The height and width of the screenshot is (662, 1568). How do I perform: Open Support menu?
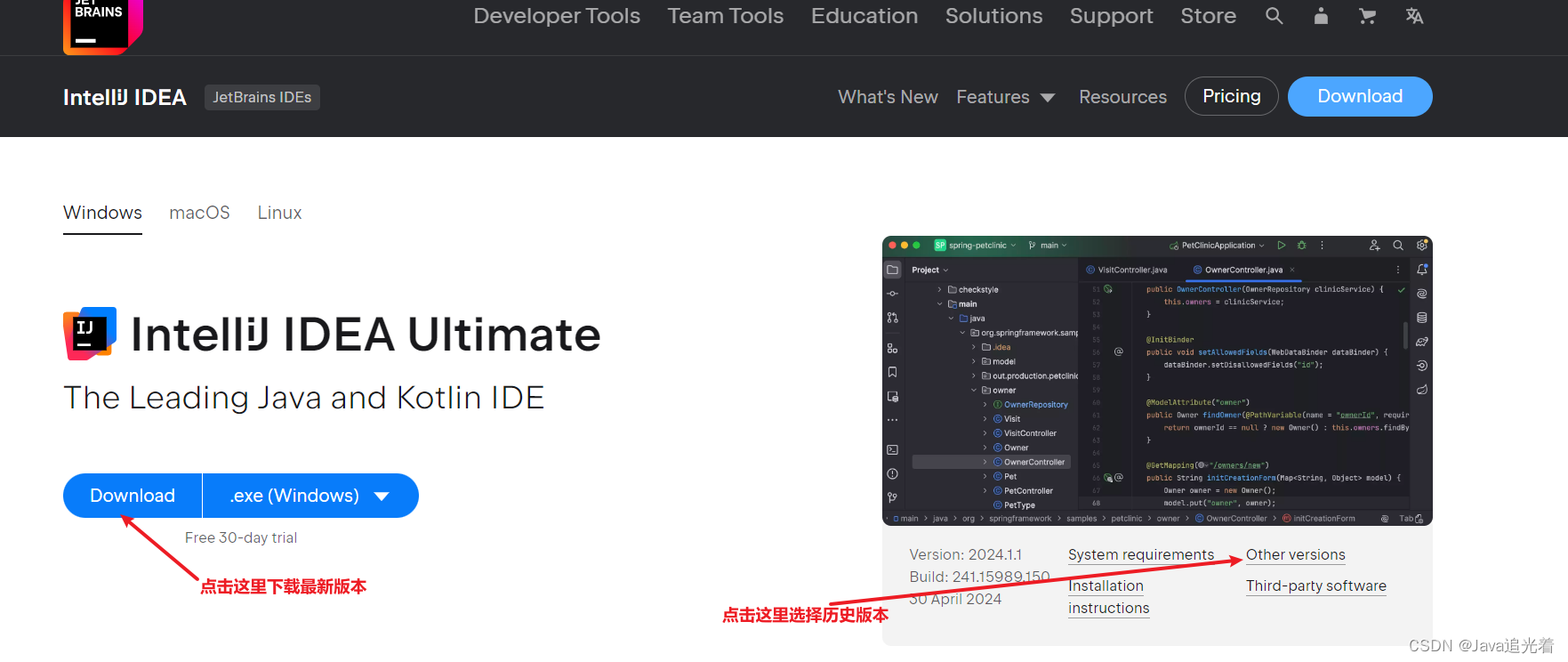coord(1112,16)
